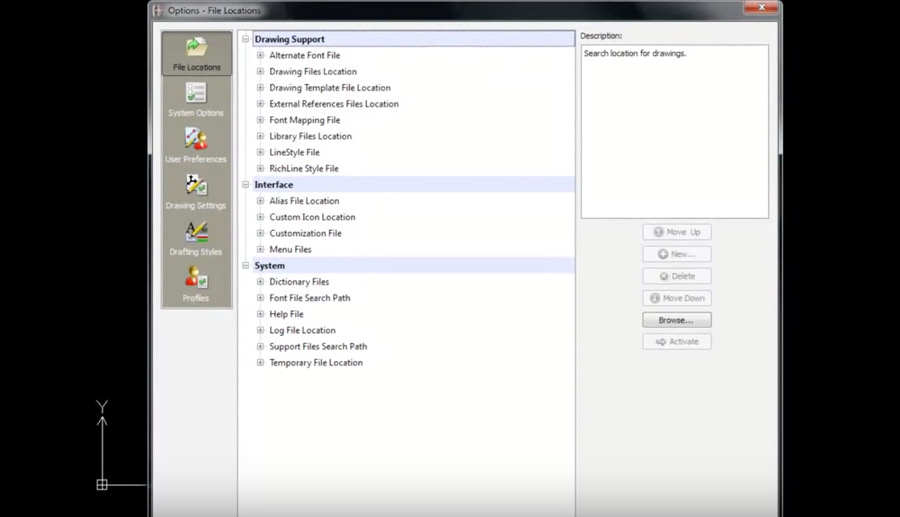Click the Options dialog title bar icon

tap(158, 10)
